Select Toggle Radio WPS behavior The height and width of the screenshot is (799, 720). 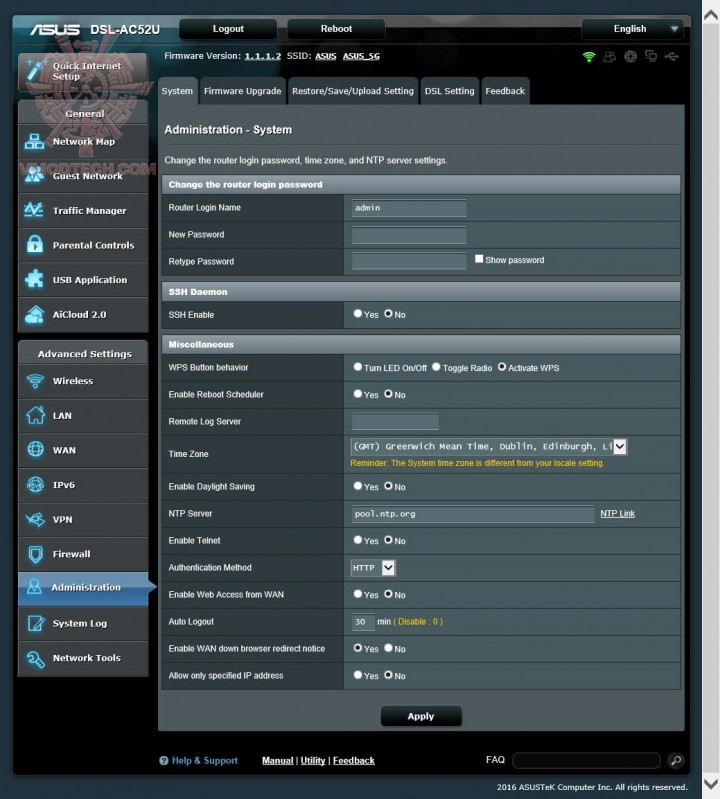click(436, 367)
